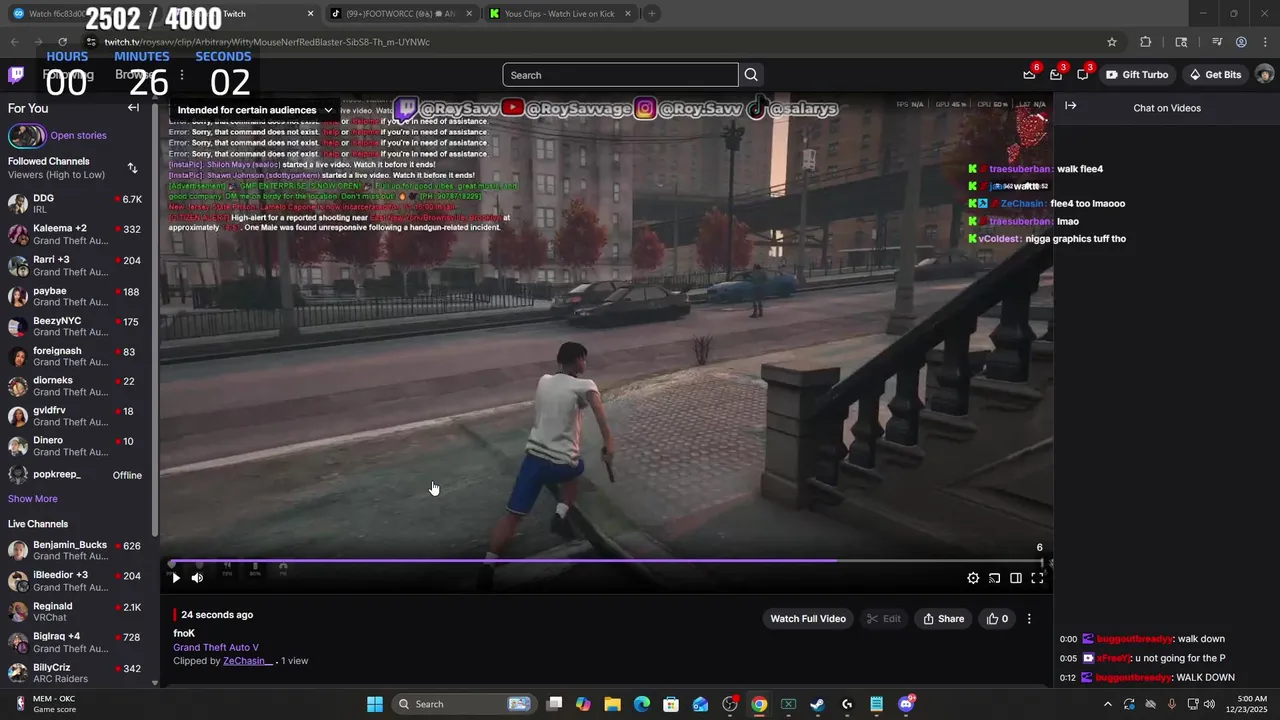Click Watch Full Video button
This screenshot has width=1280, height=720.
pyautogui.click(x=808, y=619)
